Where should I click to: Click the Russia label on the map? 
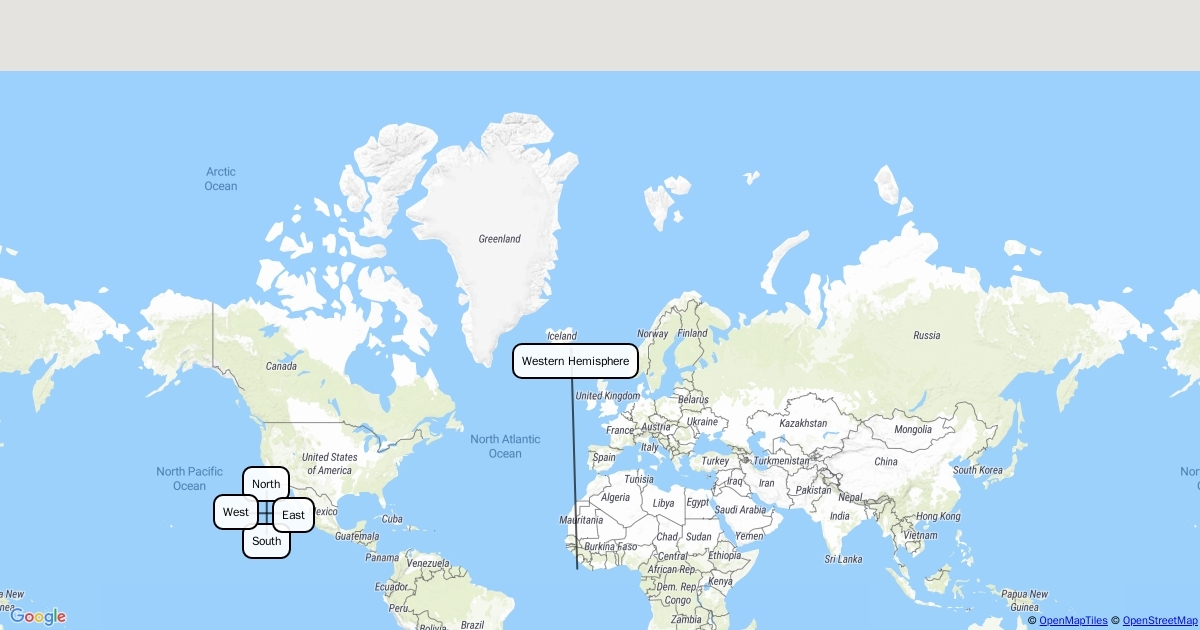point(926,335)
